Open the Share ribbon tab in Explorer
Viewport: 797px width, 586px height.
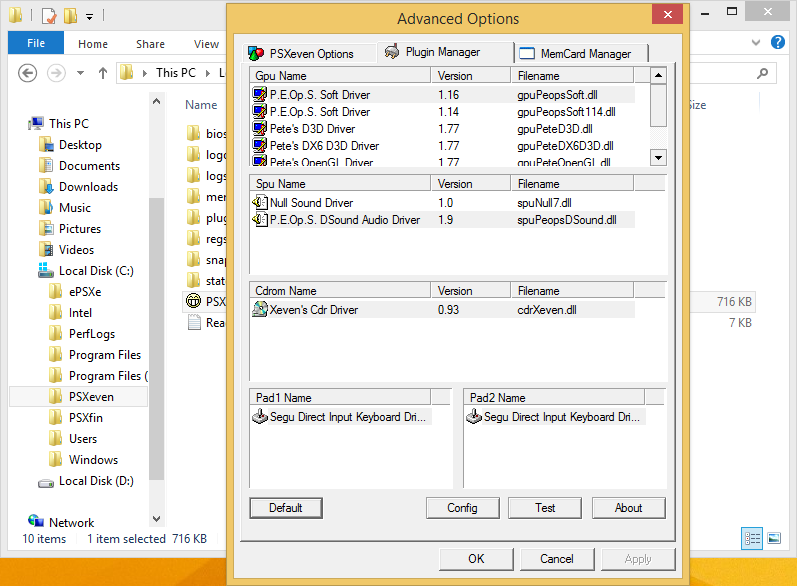pyautogui.click(x=150, y=44)
